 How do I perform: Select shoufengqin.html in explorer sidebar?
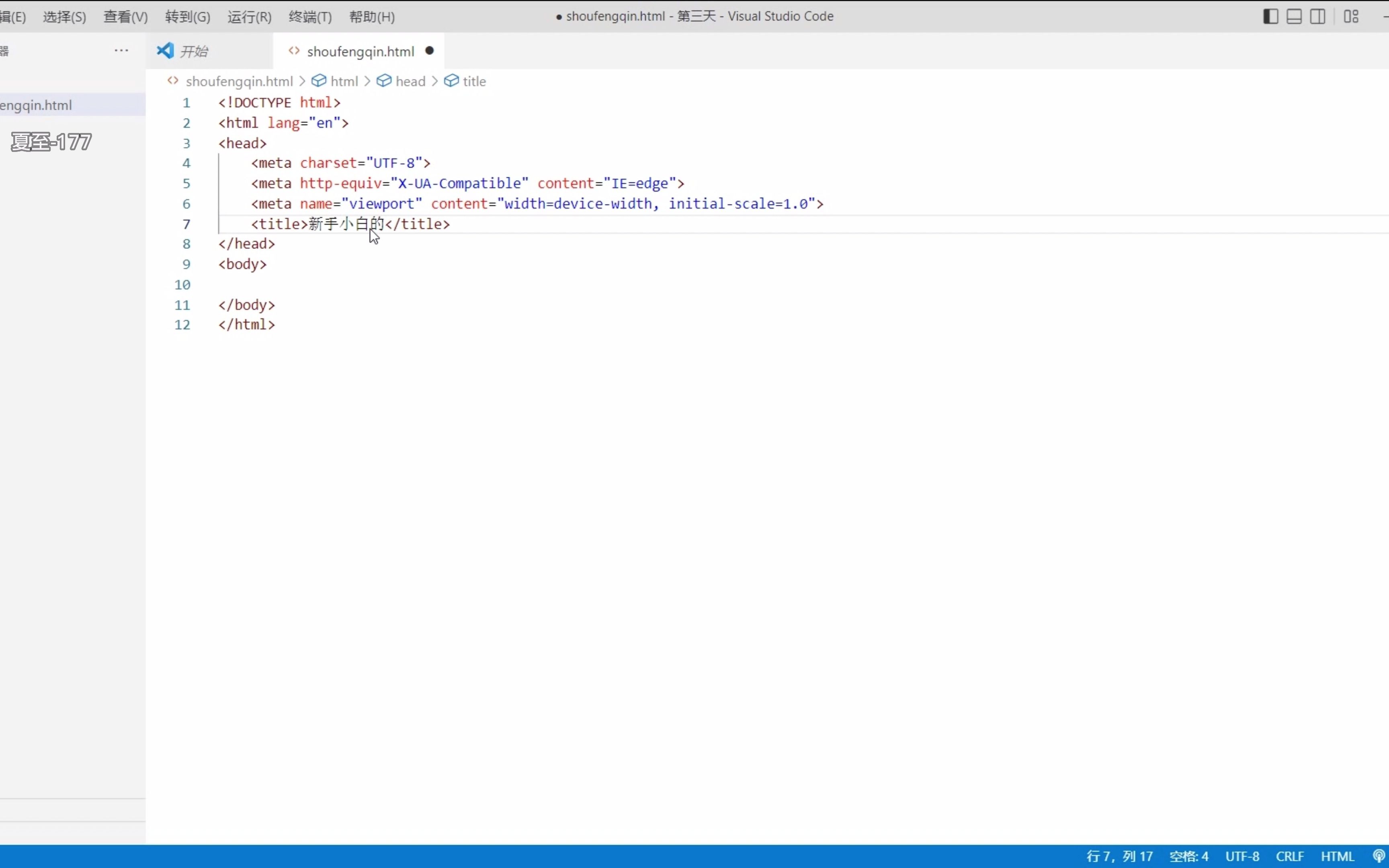click(72, 105)
